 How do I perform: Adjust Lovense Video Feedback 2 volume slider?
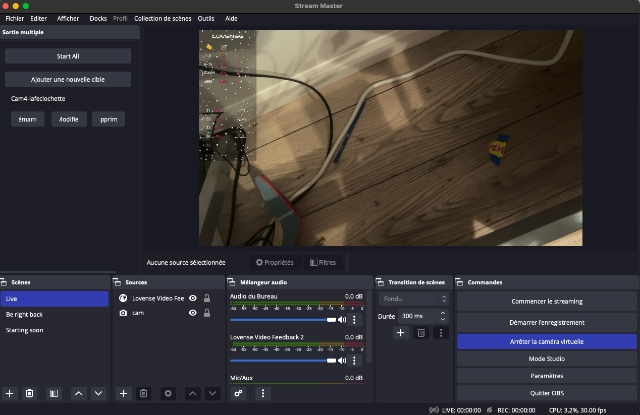283,360
